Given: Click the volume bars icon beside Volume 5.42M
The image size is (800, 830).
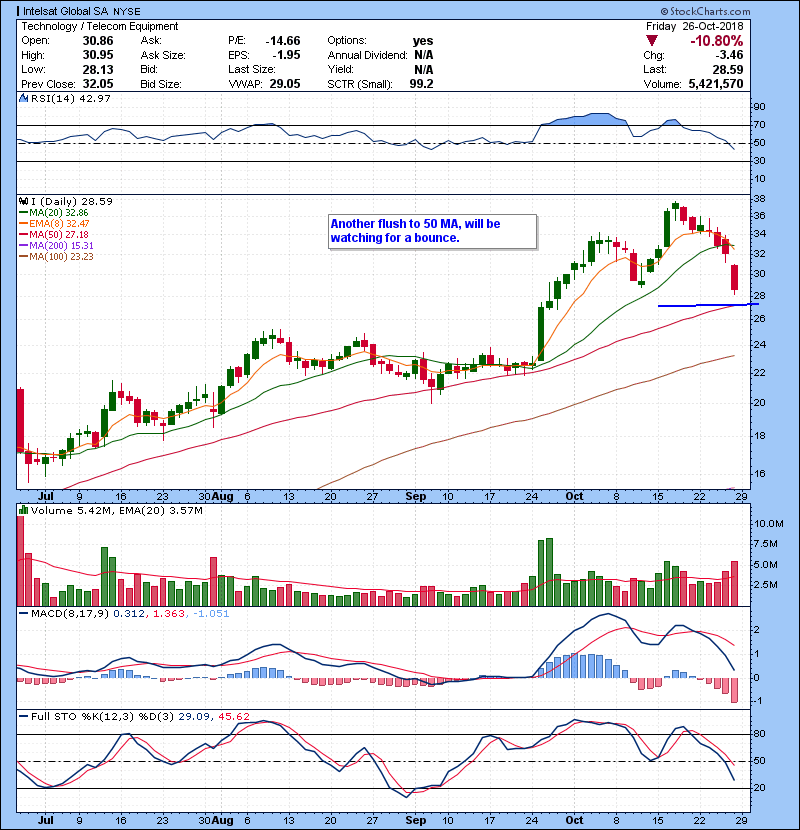Looking at the screenshot, I should (x=23, y=510).
